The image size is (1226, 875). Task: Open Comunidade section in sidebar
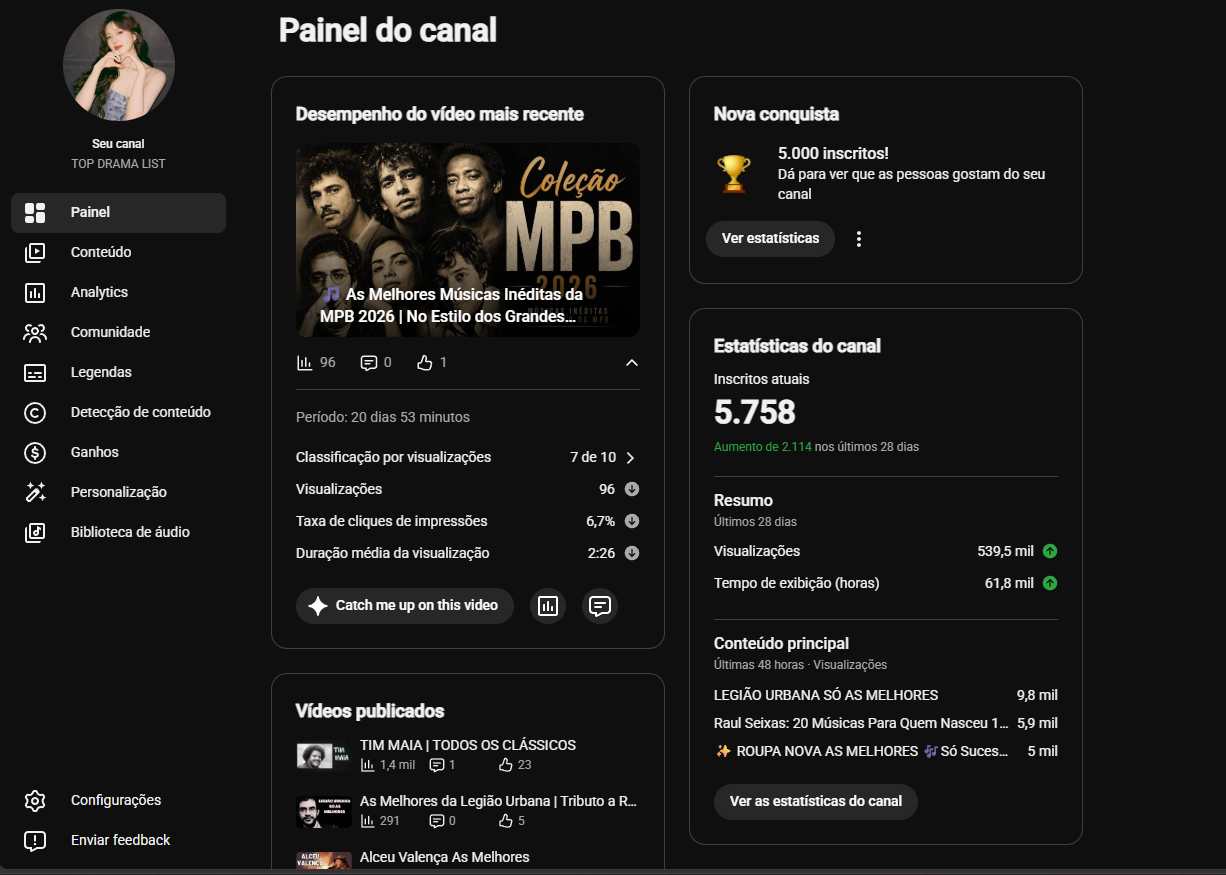[x=118, y=333]
